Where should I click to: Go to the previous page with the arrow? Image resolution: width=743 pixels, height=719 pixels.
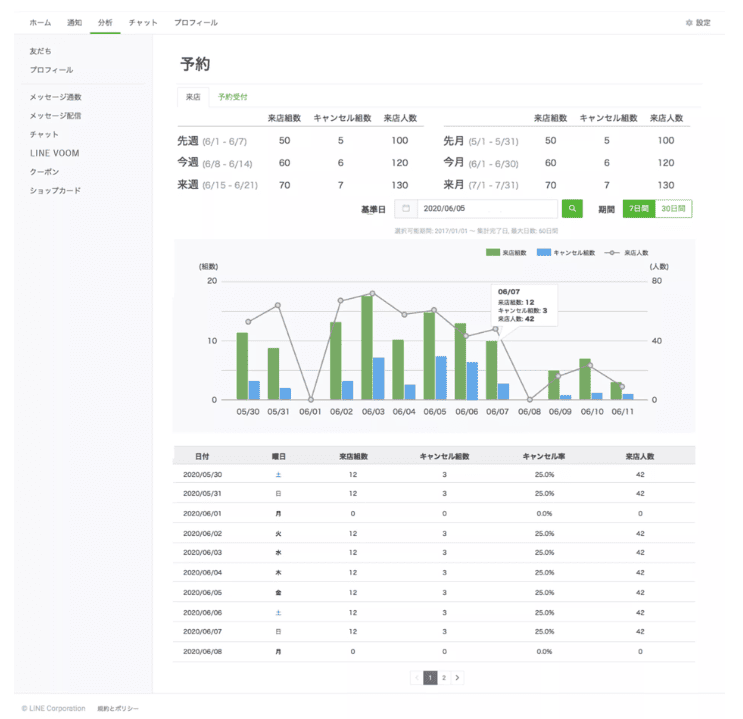(x=416, y=677)
